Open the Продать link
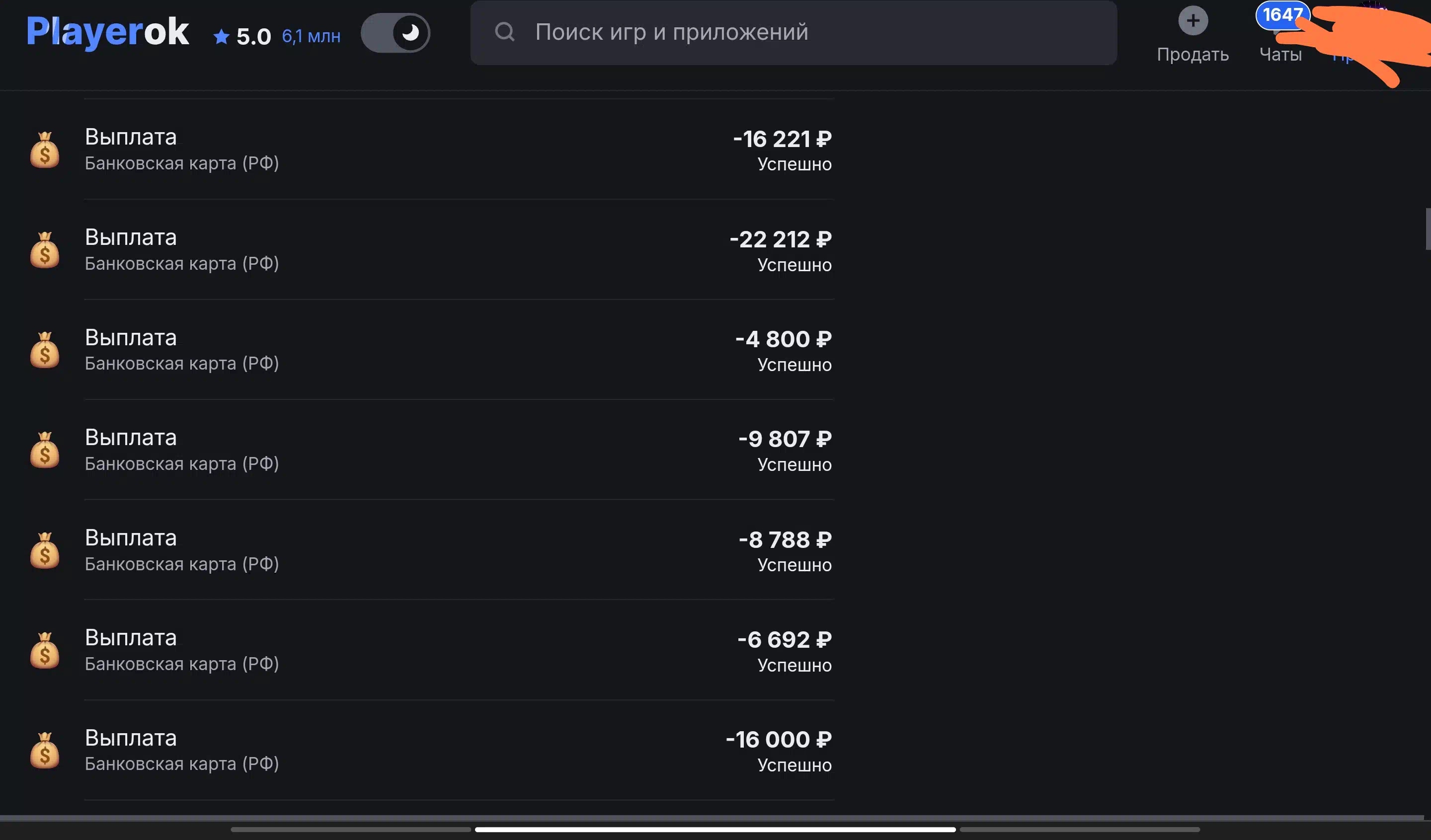 point(1192,55)
